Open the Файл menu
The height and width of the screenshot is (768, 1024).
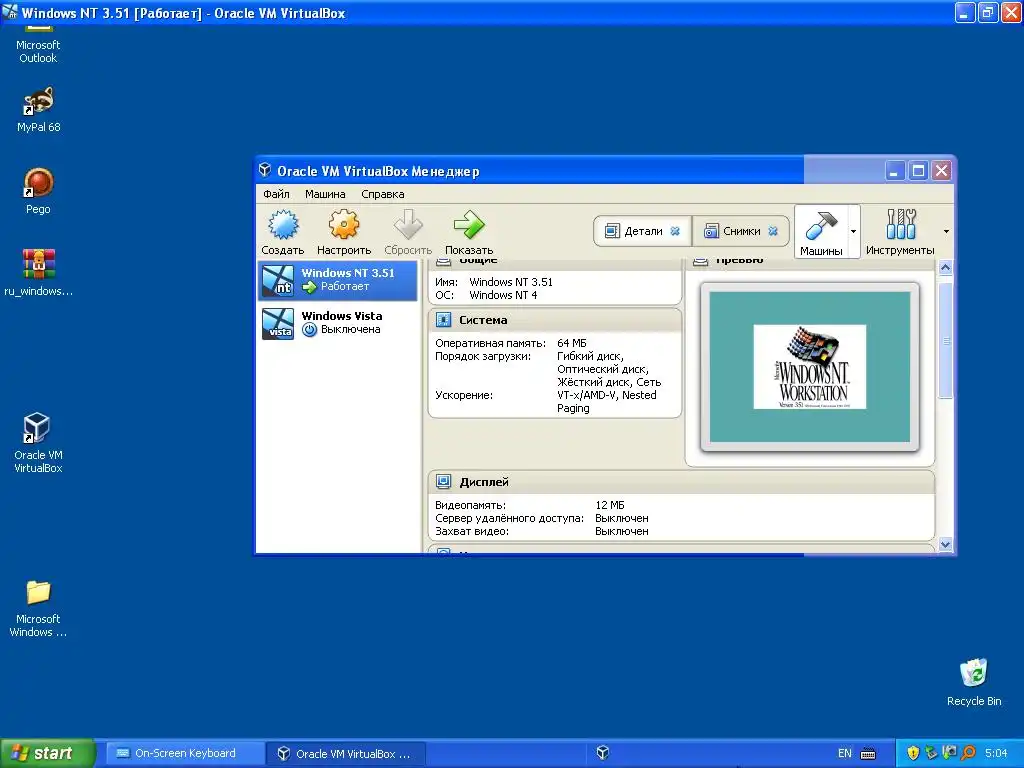[x=276, y=194]
